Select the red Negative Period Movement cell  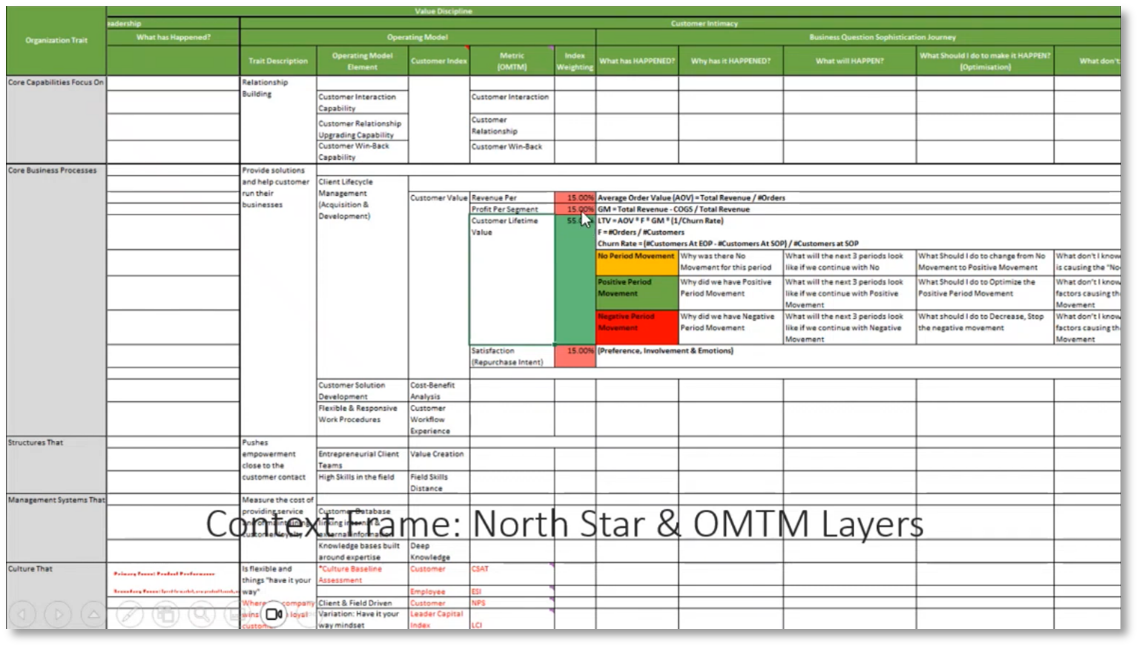(x=636, y=325)
